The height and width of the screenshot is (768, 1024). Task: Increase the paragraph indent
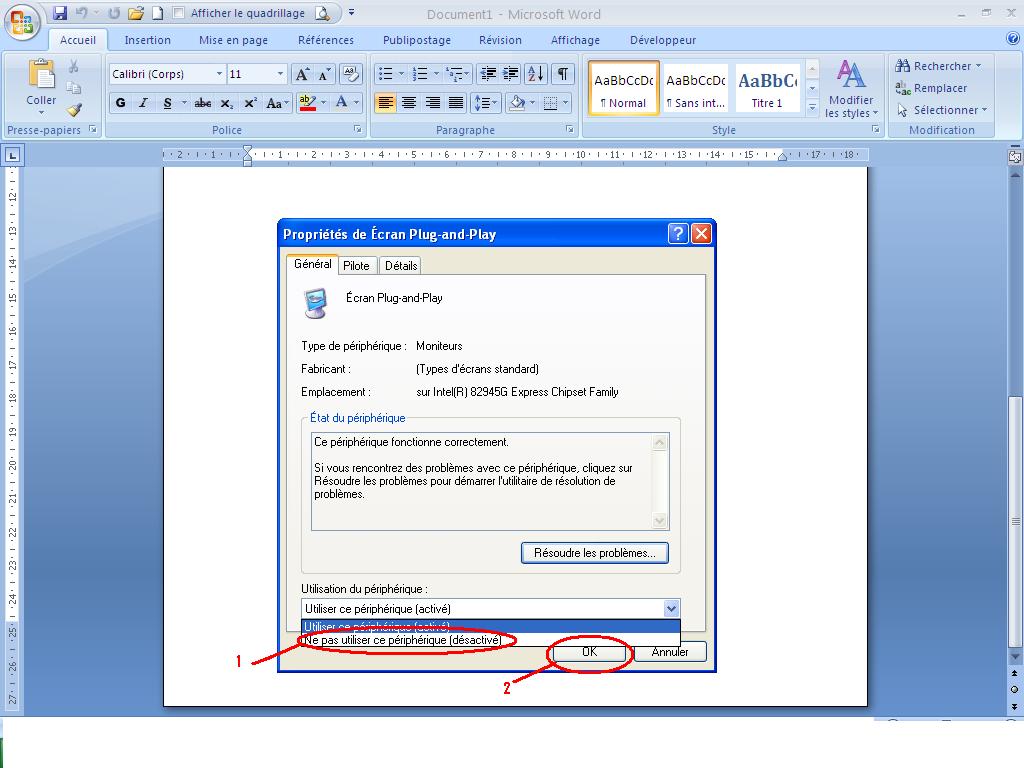[x=511, y=74]
